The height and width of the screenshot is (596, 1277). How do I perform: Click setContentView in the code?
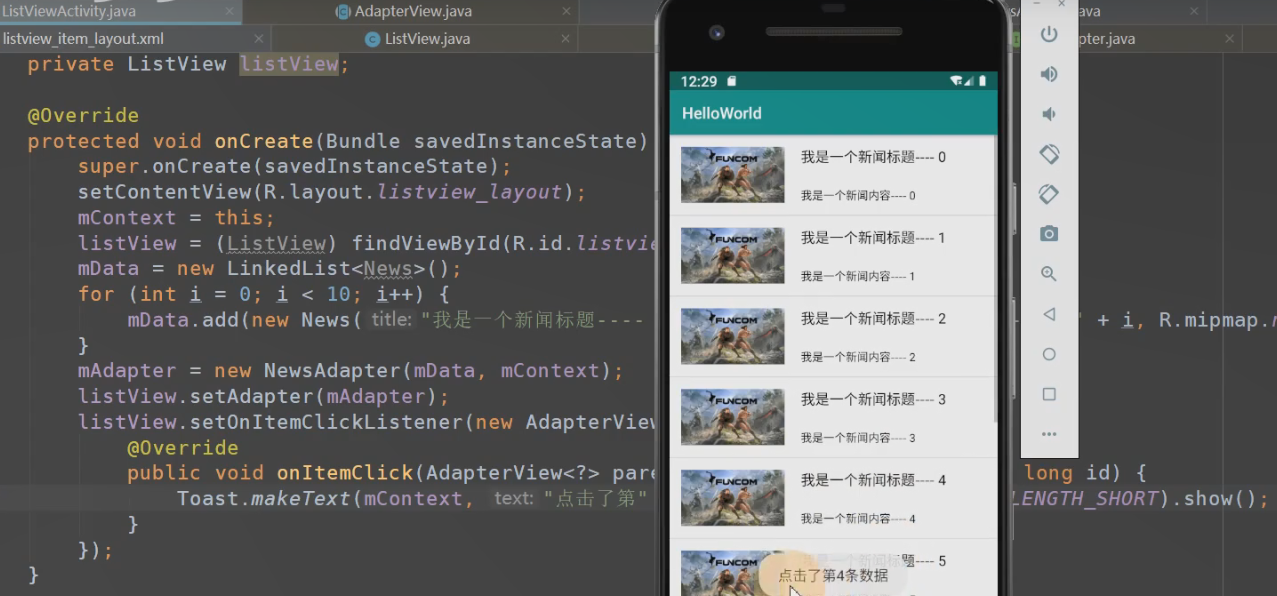(153, 192)
